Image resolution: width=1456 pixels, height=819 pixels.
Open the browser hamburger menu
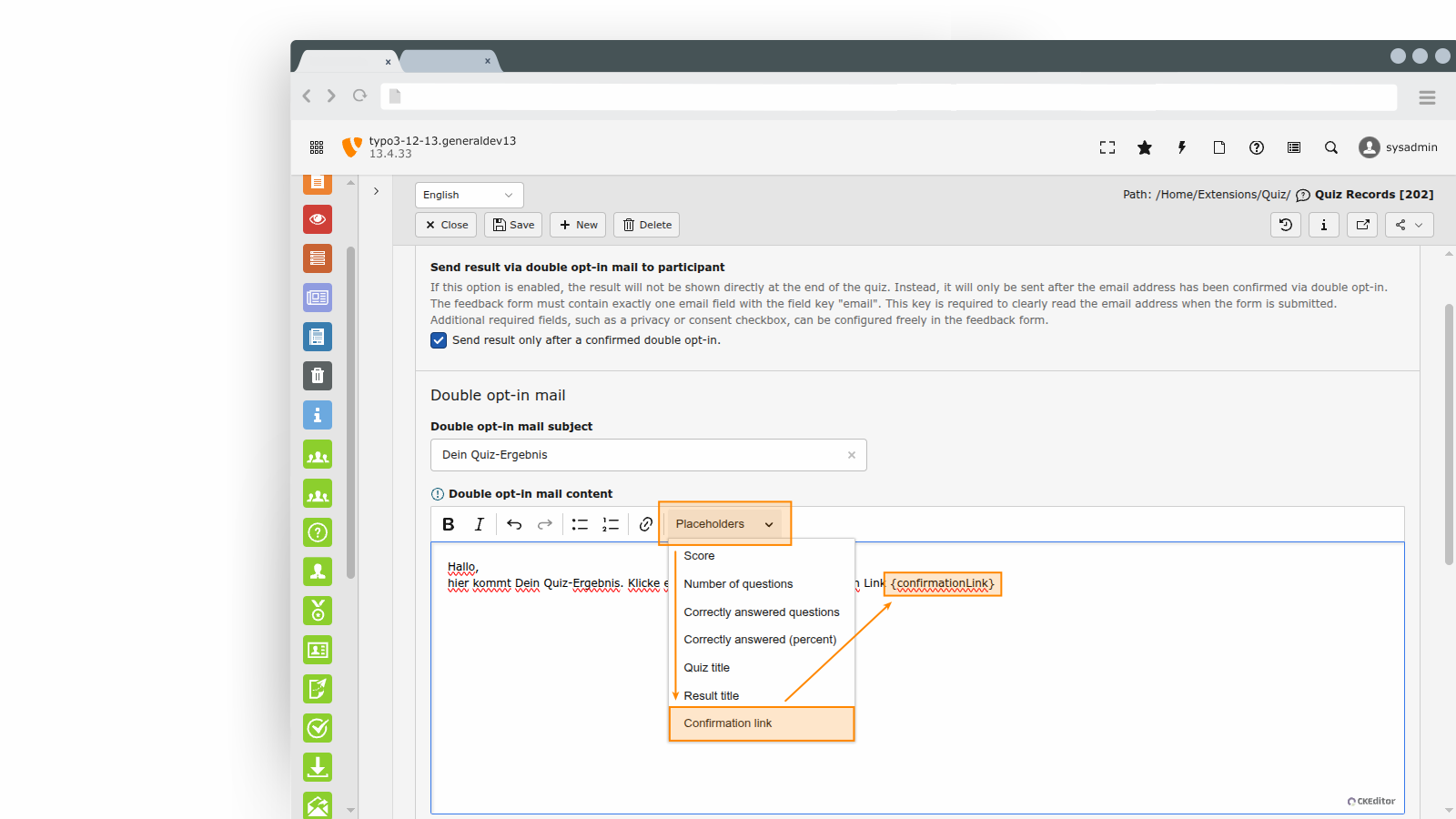point(1427,97)
